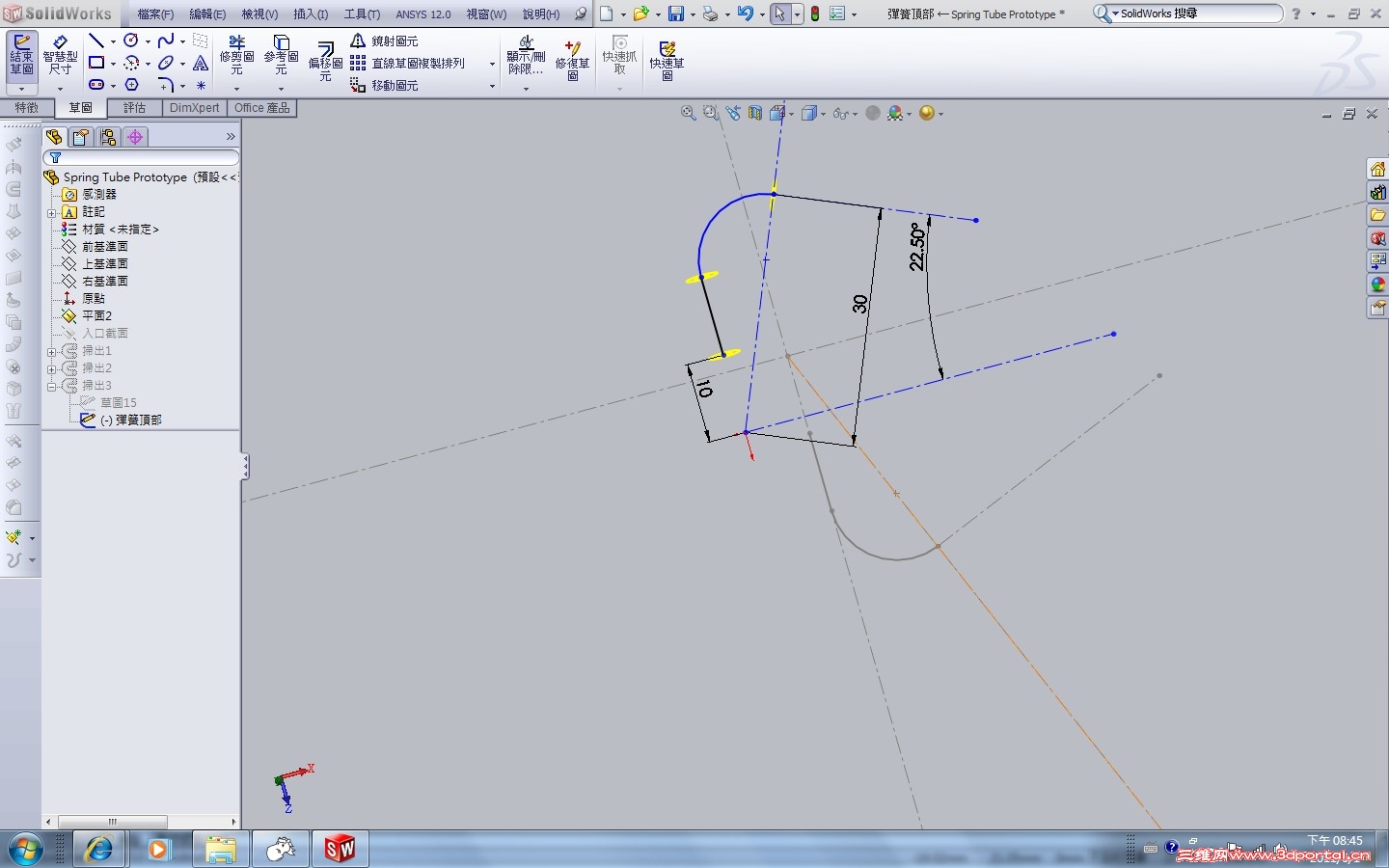The width and height of the screenshot is (1389, 868).
Task: Select the Line sketch tool
Action: pyautogui.click(x=96, y=41)
